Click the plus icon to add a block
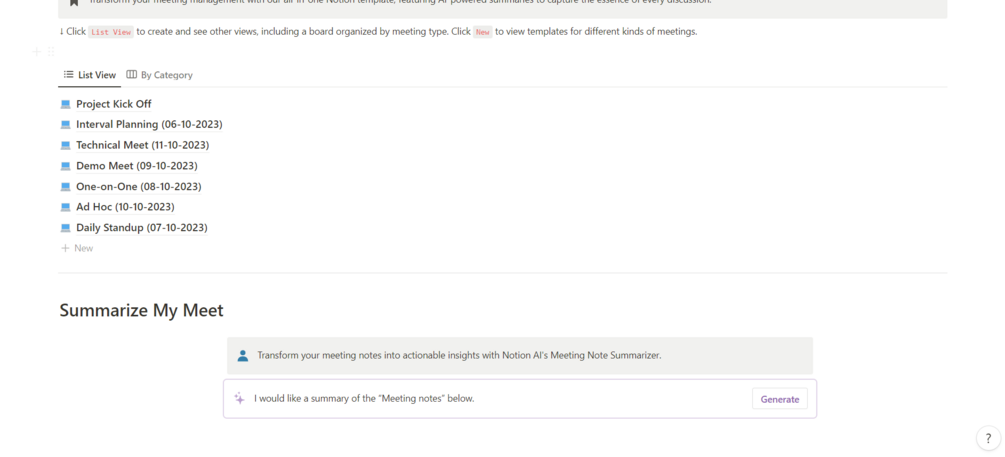1005x457 pixels. pyautogui.click(x=36, y=51)
